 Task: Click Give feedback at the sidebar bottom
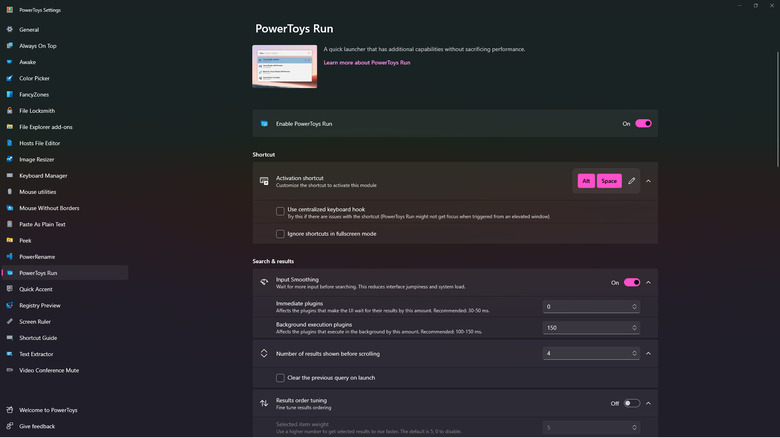tap(37, 426)
